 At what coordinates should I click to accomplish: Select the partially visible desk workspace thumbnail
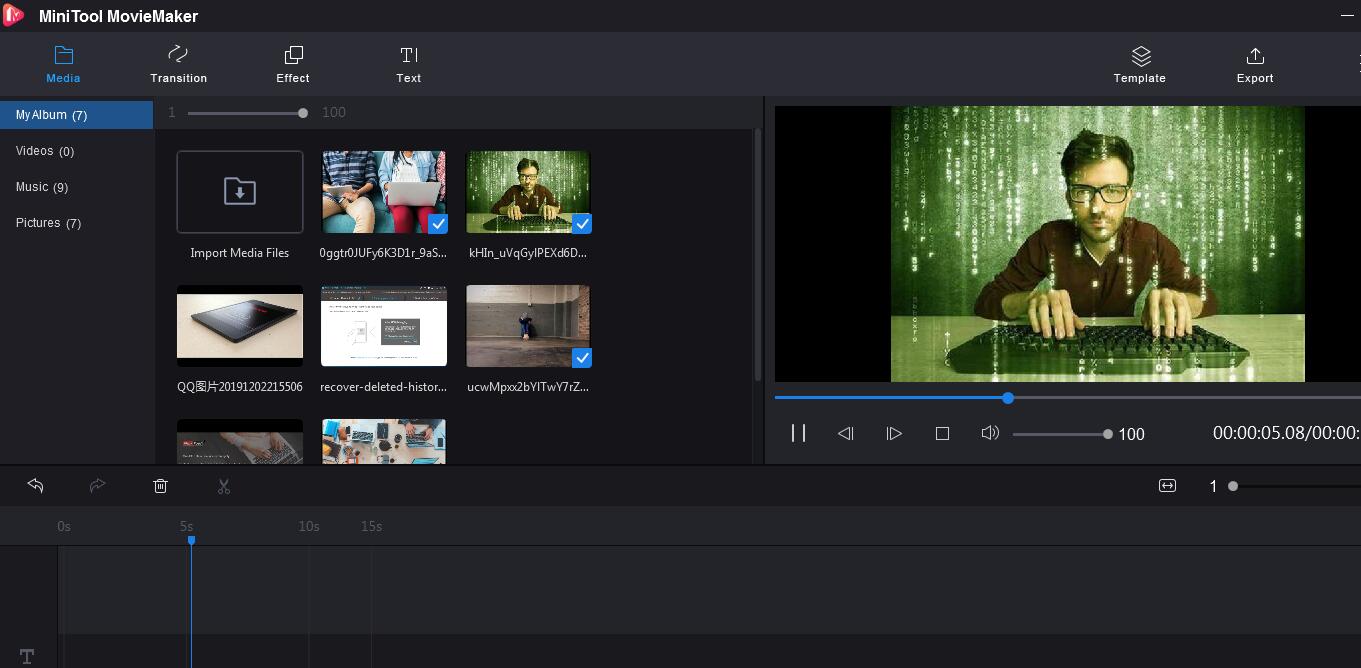384,441
